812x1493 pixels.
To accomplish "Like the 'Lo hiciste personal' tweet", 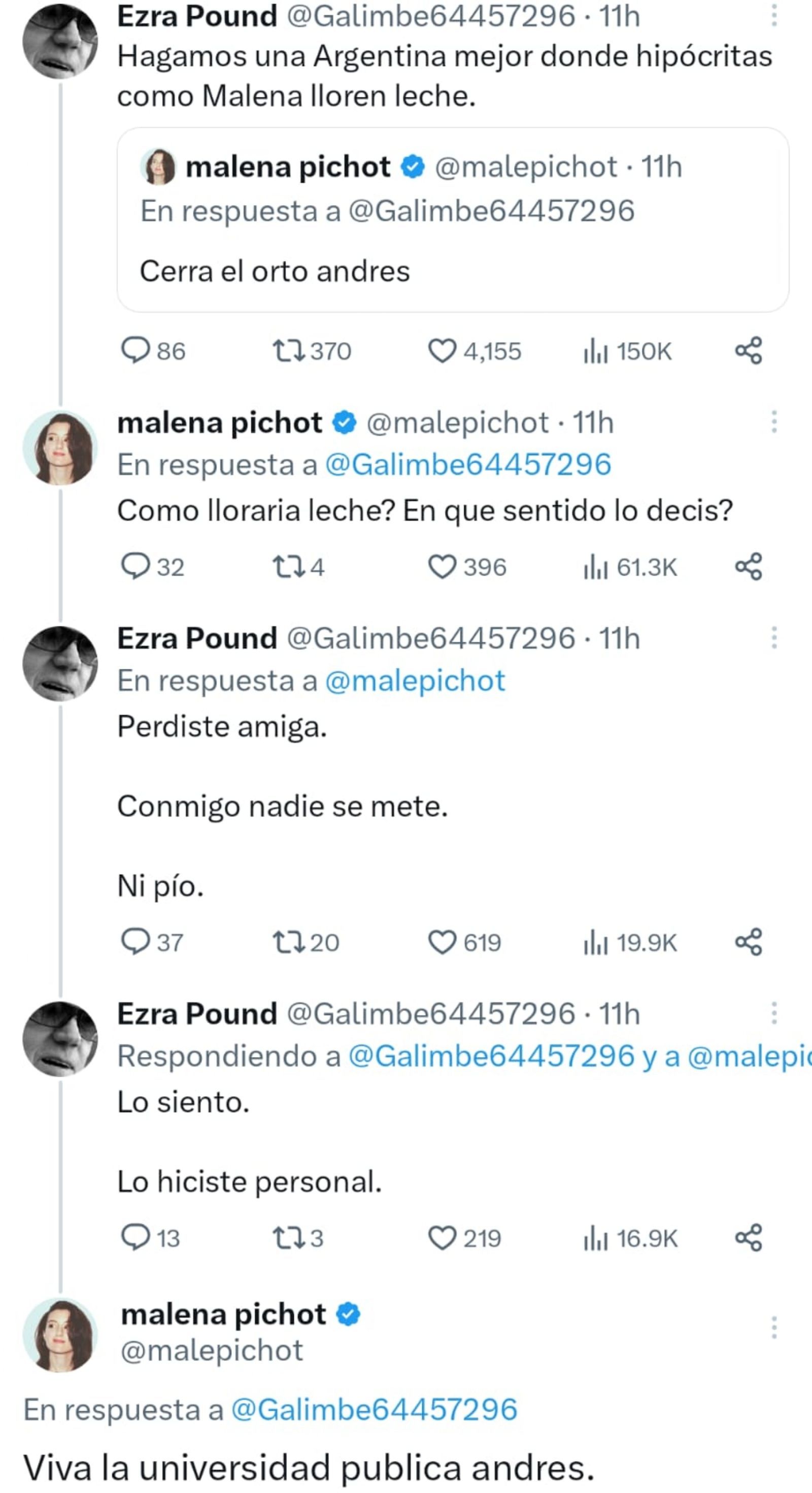I will pos(442,1238).
